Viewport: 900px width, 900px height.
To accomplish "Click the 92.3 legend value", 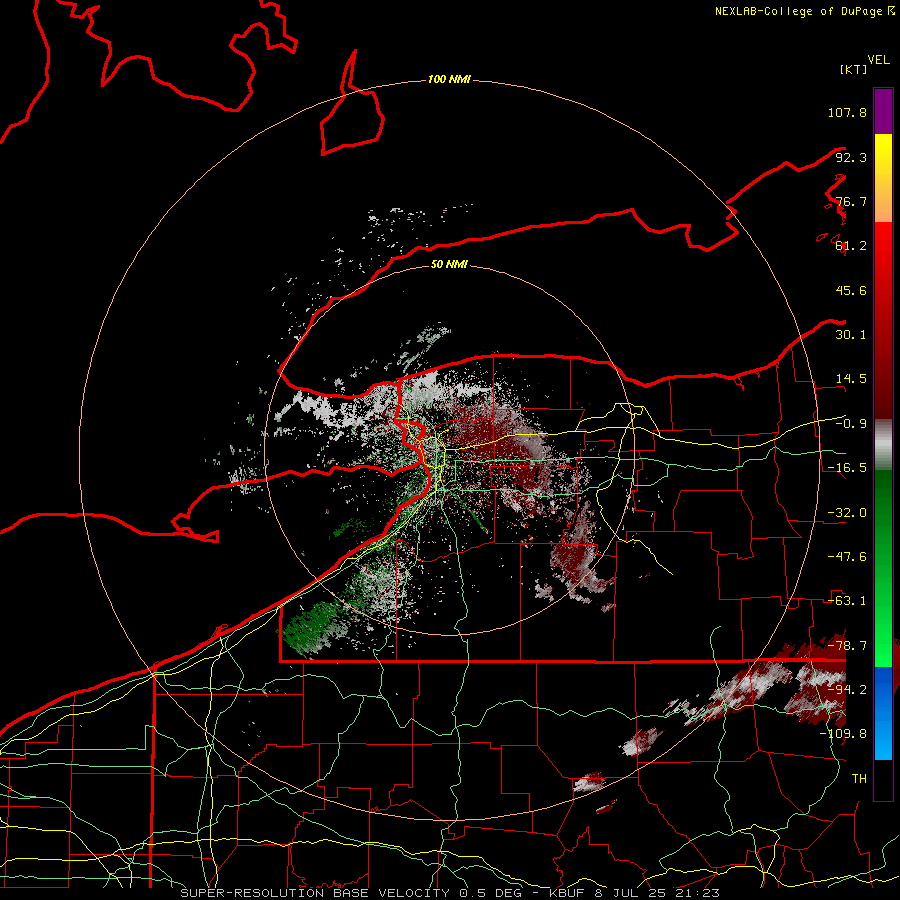I will click(851, 157).
